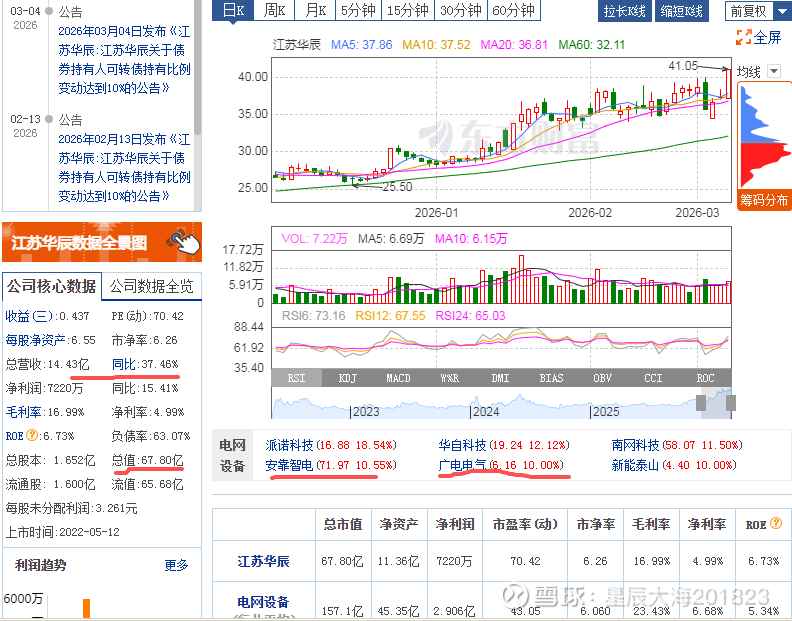Open the 03-04 convertible bond announcement link
Screen dimensions: 792x621
click(124, 60)
